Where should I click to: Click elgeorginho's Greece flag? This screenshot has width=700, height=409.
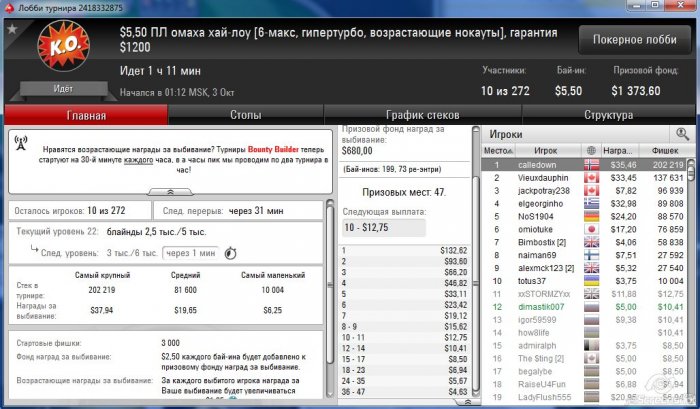592,204
